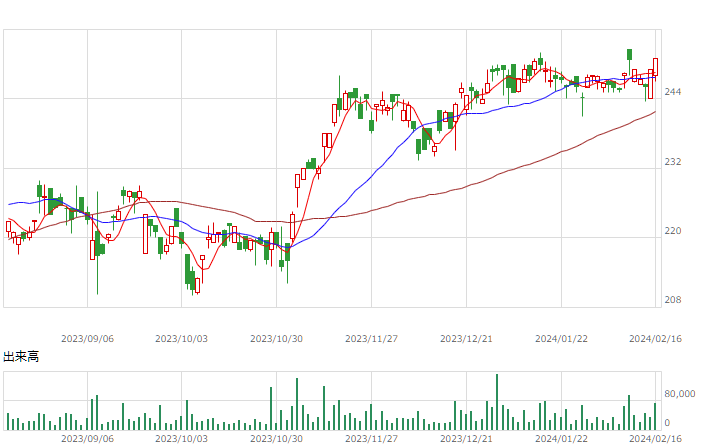
Task: Click the 2023/09/06 date label under price chart
Action: pyautogui.click(x=87, y=339)
